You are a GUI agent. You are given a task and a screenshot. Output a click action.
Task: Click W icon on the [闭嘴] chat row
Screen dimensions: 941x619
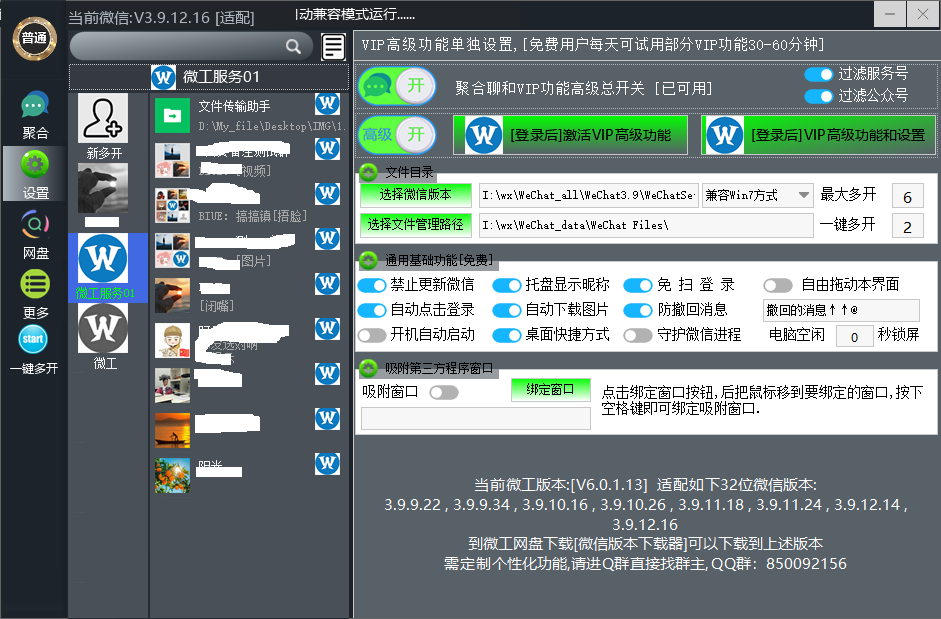pyautogui.click(x=328, y=283)
